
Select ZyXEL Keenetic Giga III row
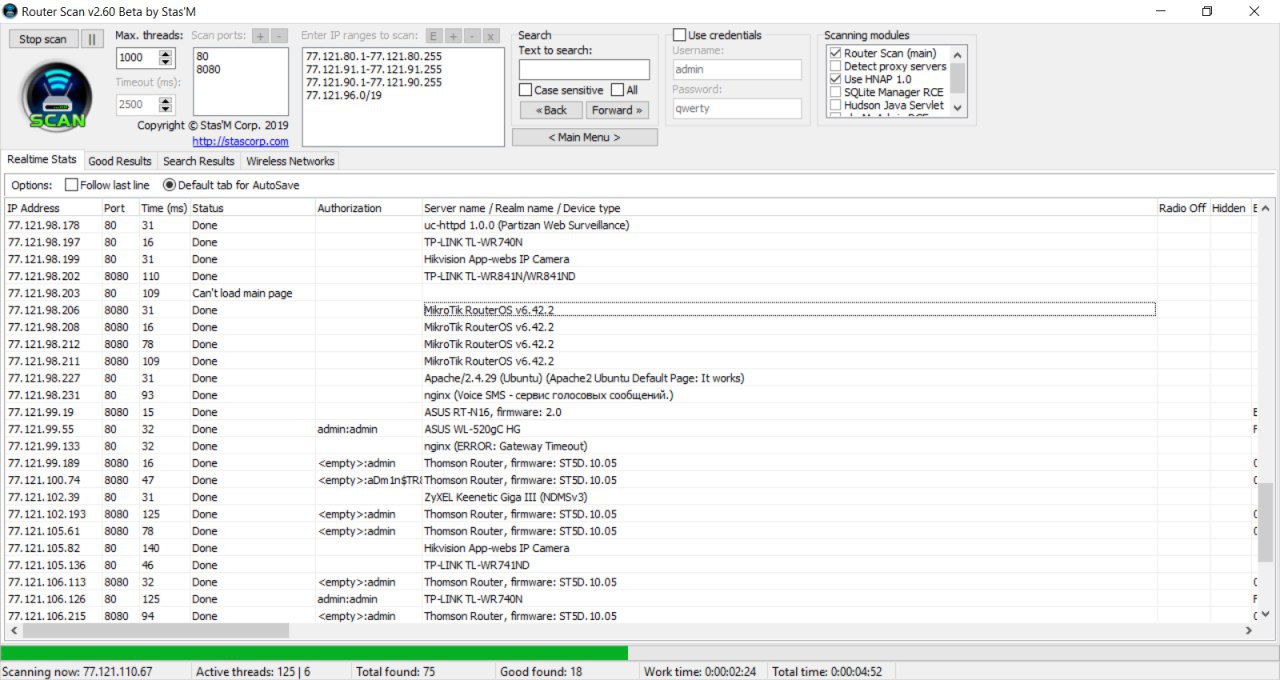click(x=630, y=497)
